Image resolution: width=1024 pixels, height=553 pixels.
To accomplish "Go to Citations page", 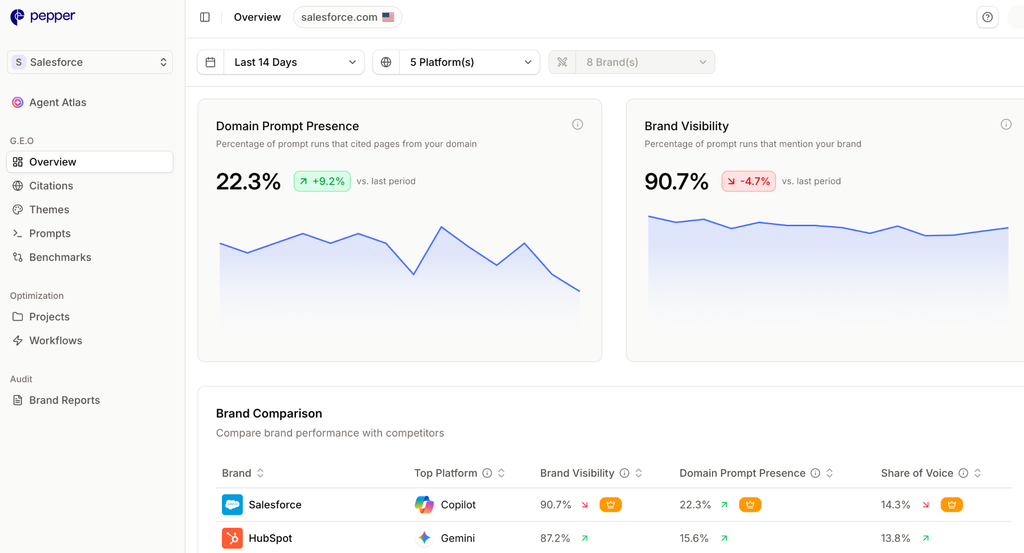I will click(90, 185).
